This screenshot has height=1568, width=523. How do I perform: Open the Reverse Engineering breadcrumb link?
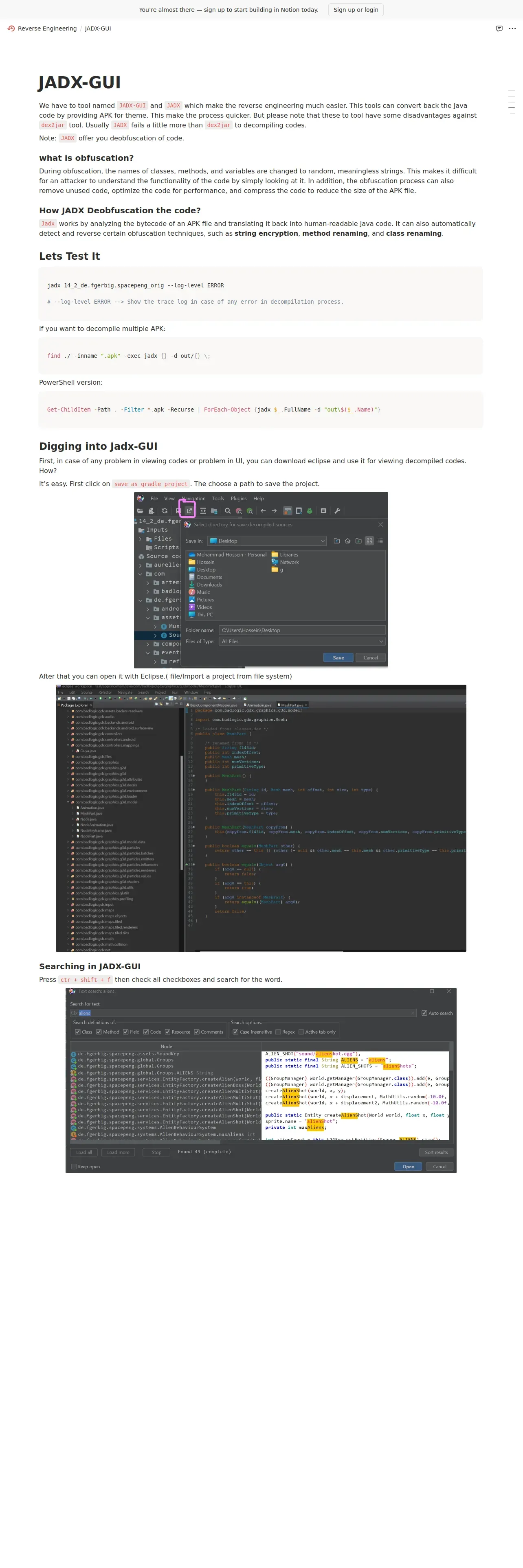(48, 28)
